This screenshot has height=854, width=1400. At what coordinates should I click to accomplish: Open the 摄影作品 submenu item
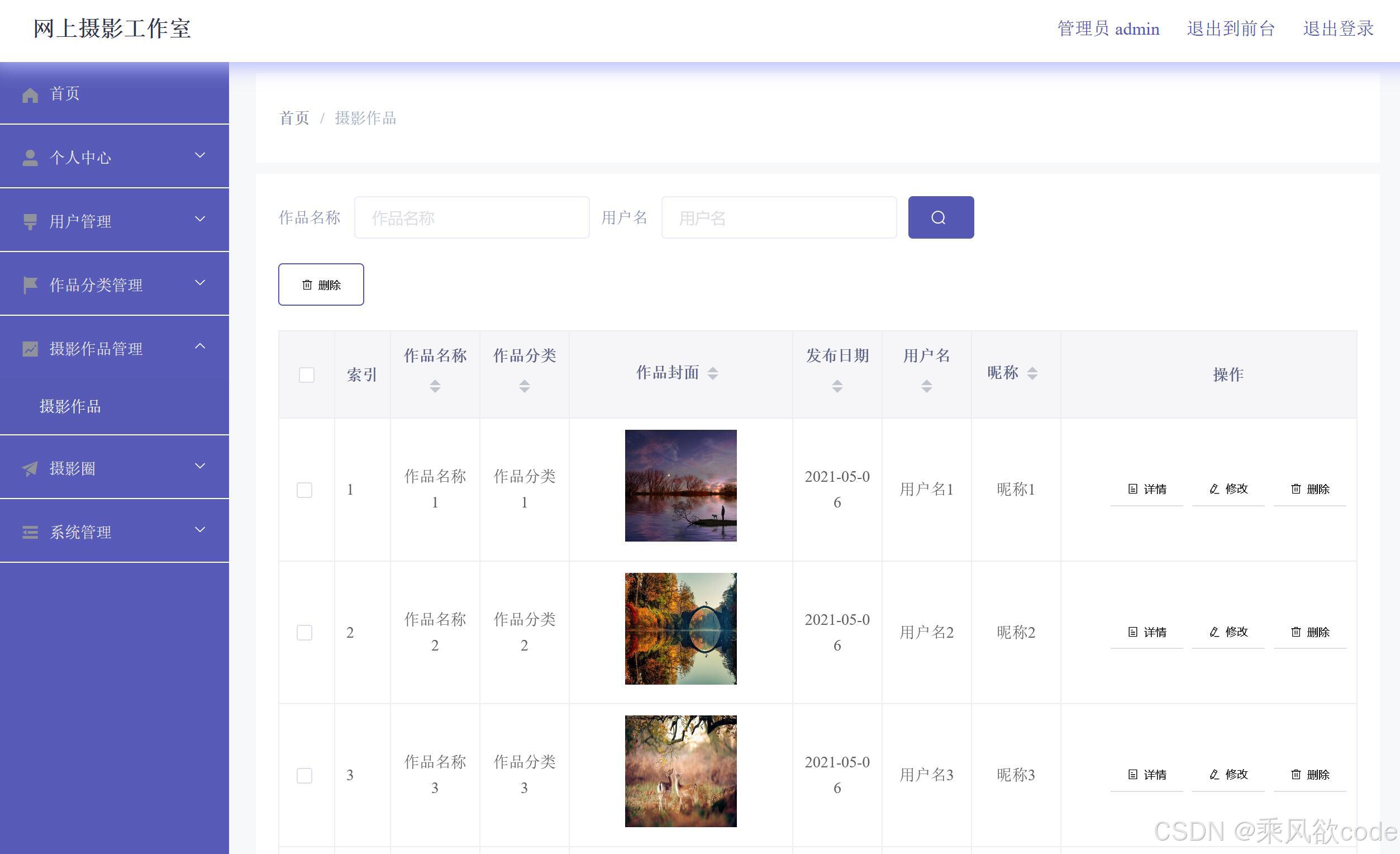click(x=70, y=406)
